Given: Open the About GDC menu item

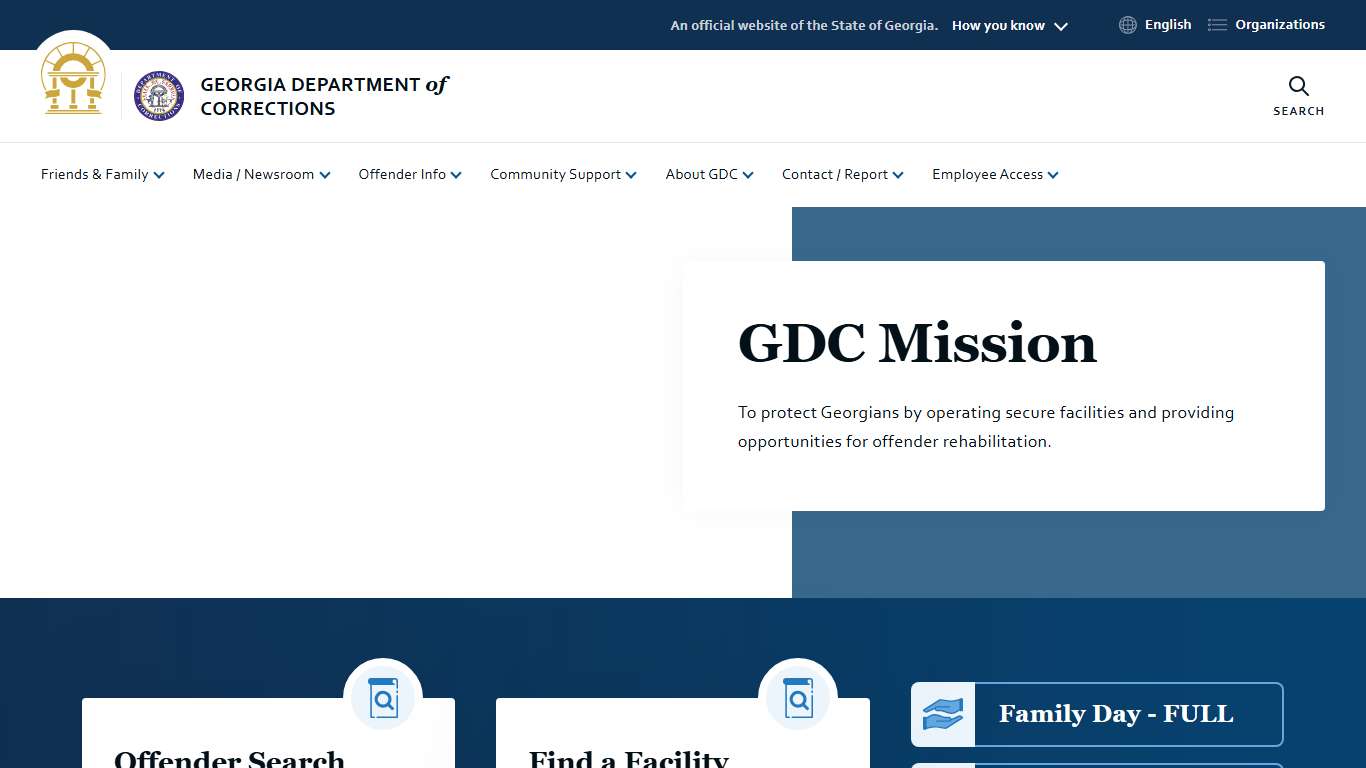Looking at the screenshot, I should click(708, 174).
